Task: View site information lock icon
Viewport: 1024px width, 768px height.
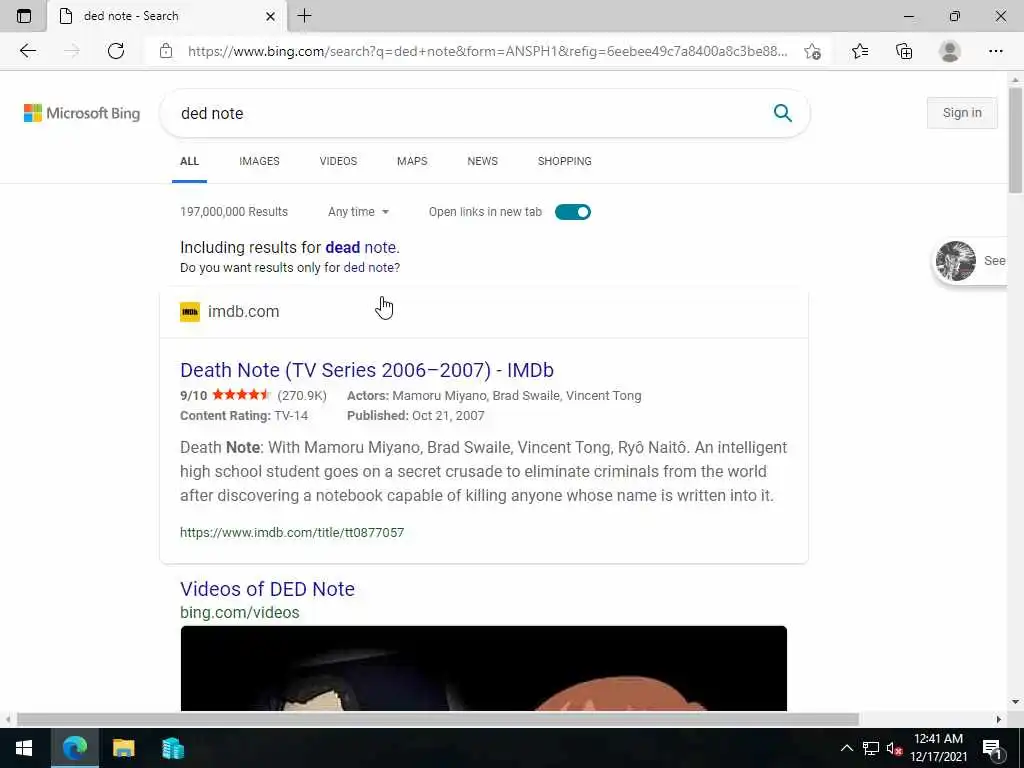Action: pos(166,51)
